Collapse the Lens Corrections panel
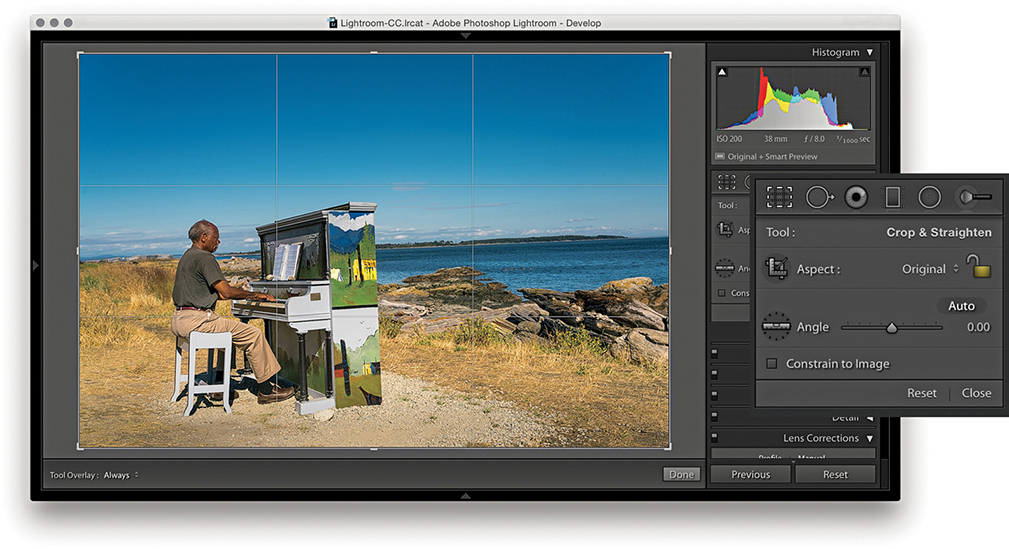 pos(870,438)
